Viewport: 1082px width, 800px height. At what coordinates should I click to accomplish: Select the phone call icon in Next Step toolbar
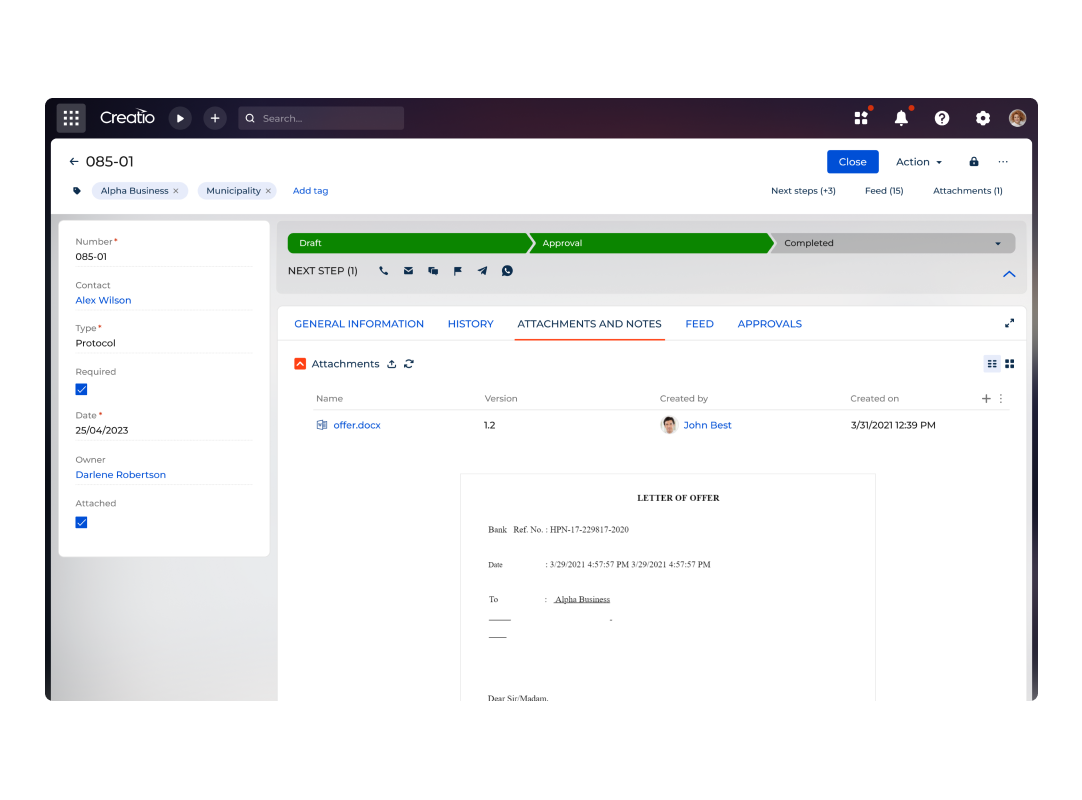383,270
